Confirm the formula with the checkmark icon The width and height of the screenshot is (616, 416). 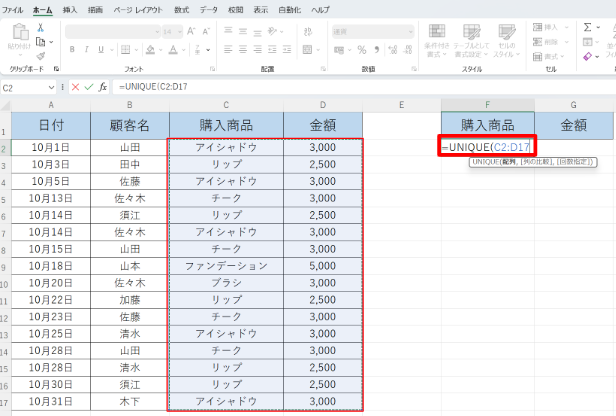click(90, 87)
